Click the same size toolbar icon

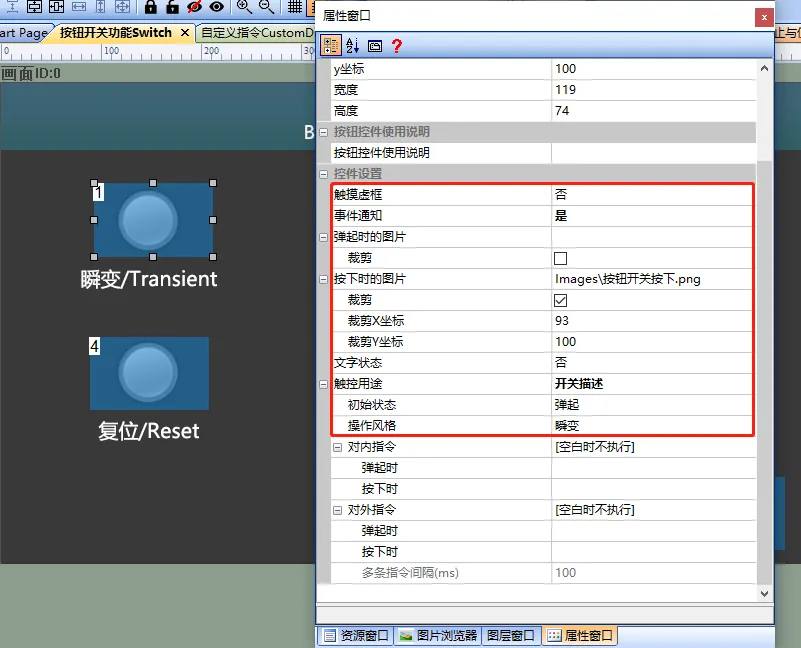click(x=123, y=6)
